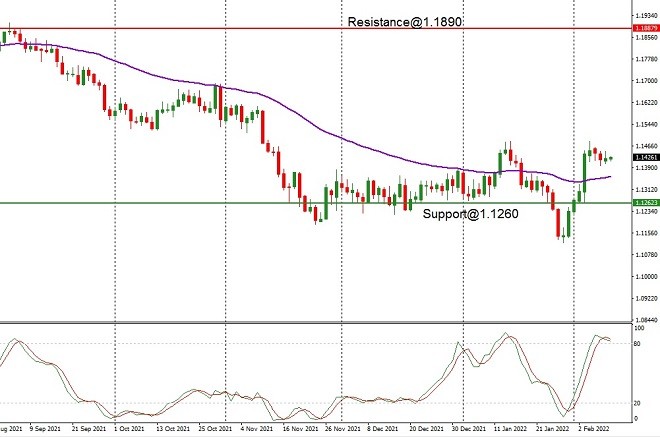Click the 1.19340 price axis label
Viewport: 660px width, 437px height.
(646, 16)
